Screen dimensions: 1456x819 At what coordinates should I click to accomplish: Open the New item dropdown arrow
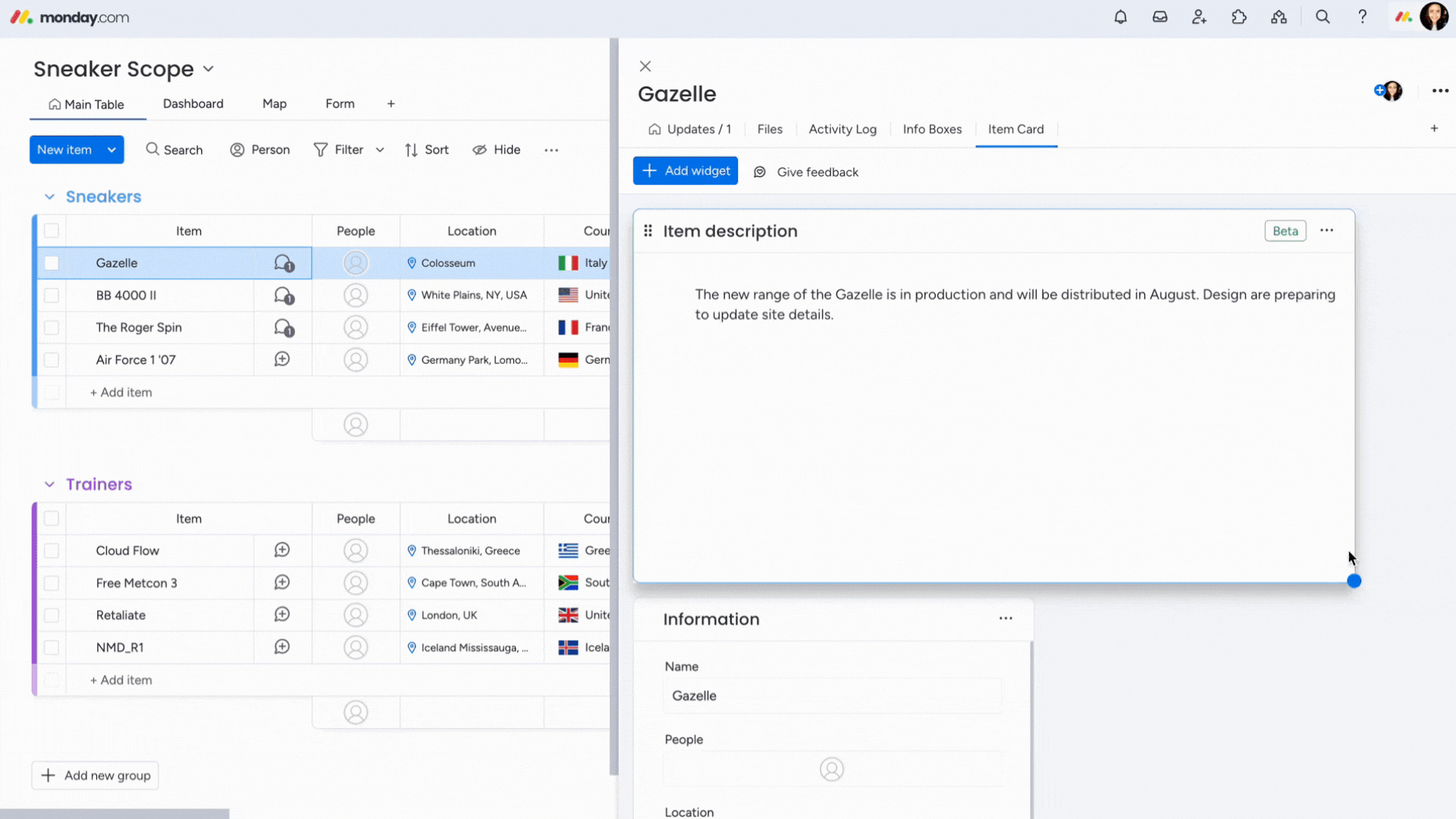pos(111,150)
